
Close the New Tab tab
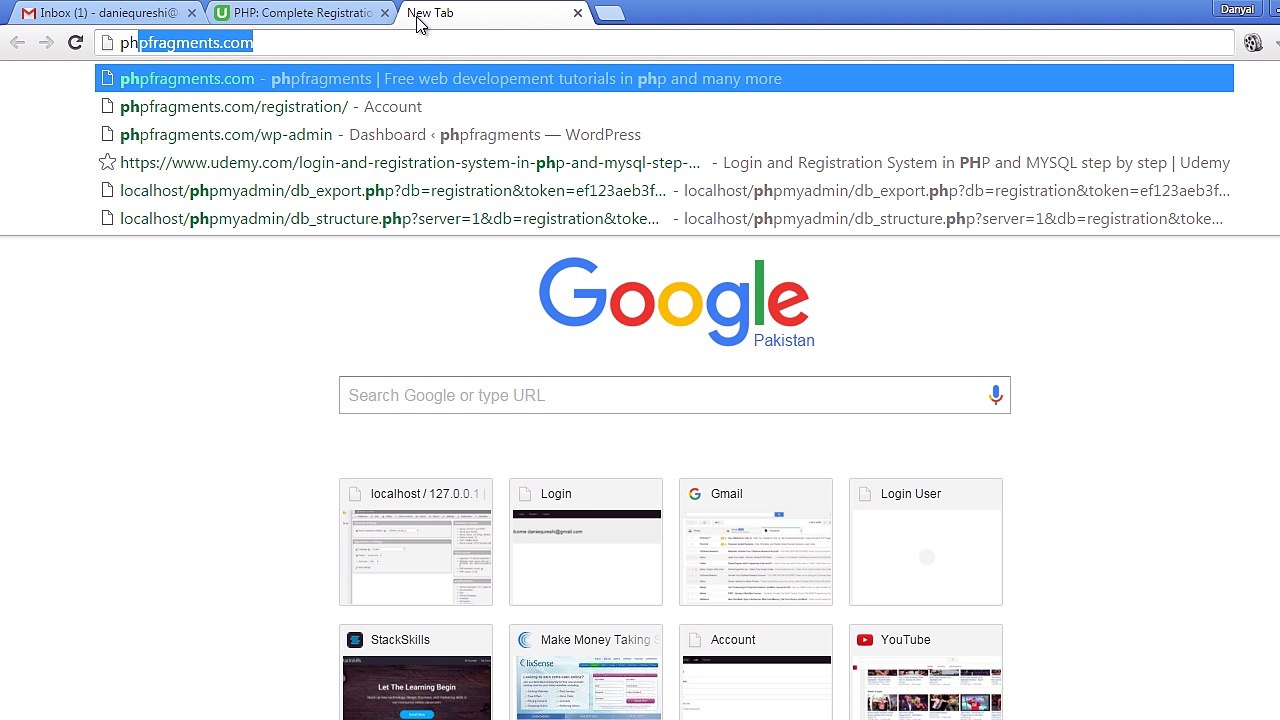pyautogui.click(x=578, y=13)
